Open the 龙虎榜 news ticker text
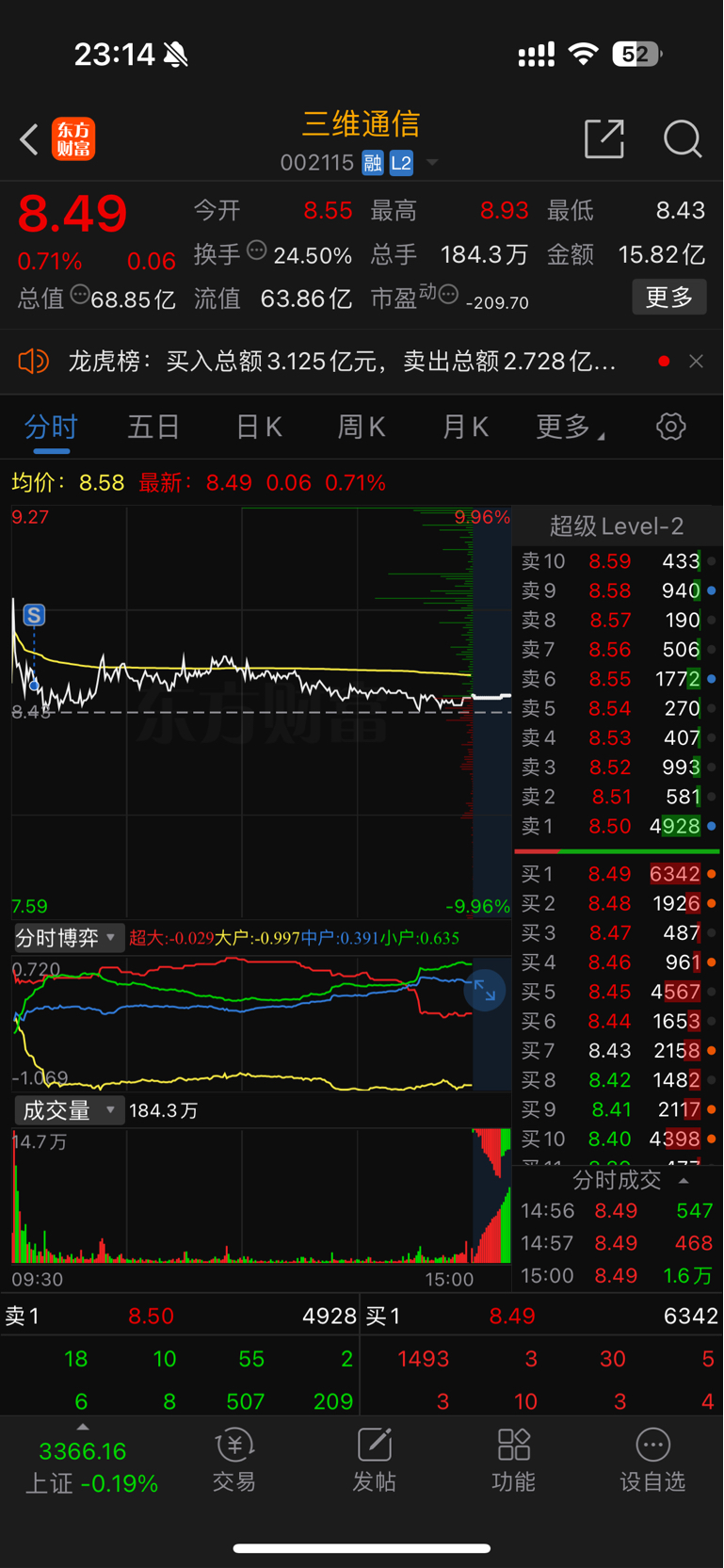Viewport: 724px width, 1568px height. [343, 362]
